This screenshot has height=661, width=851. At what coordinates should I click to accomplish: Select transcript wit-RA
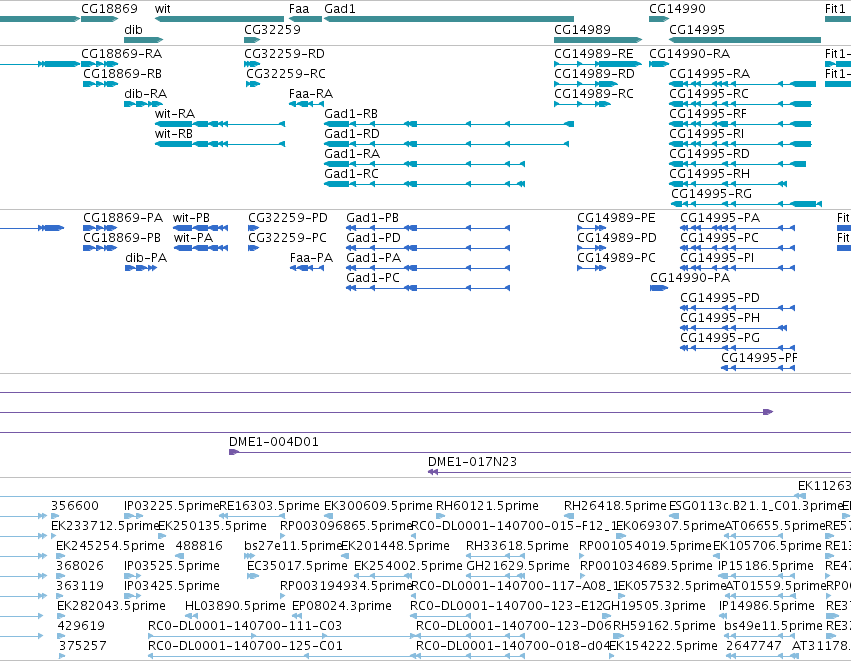pos(220,124)
